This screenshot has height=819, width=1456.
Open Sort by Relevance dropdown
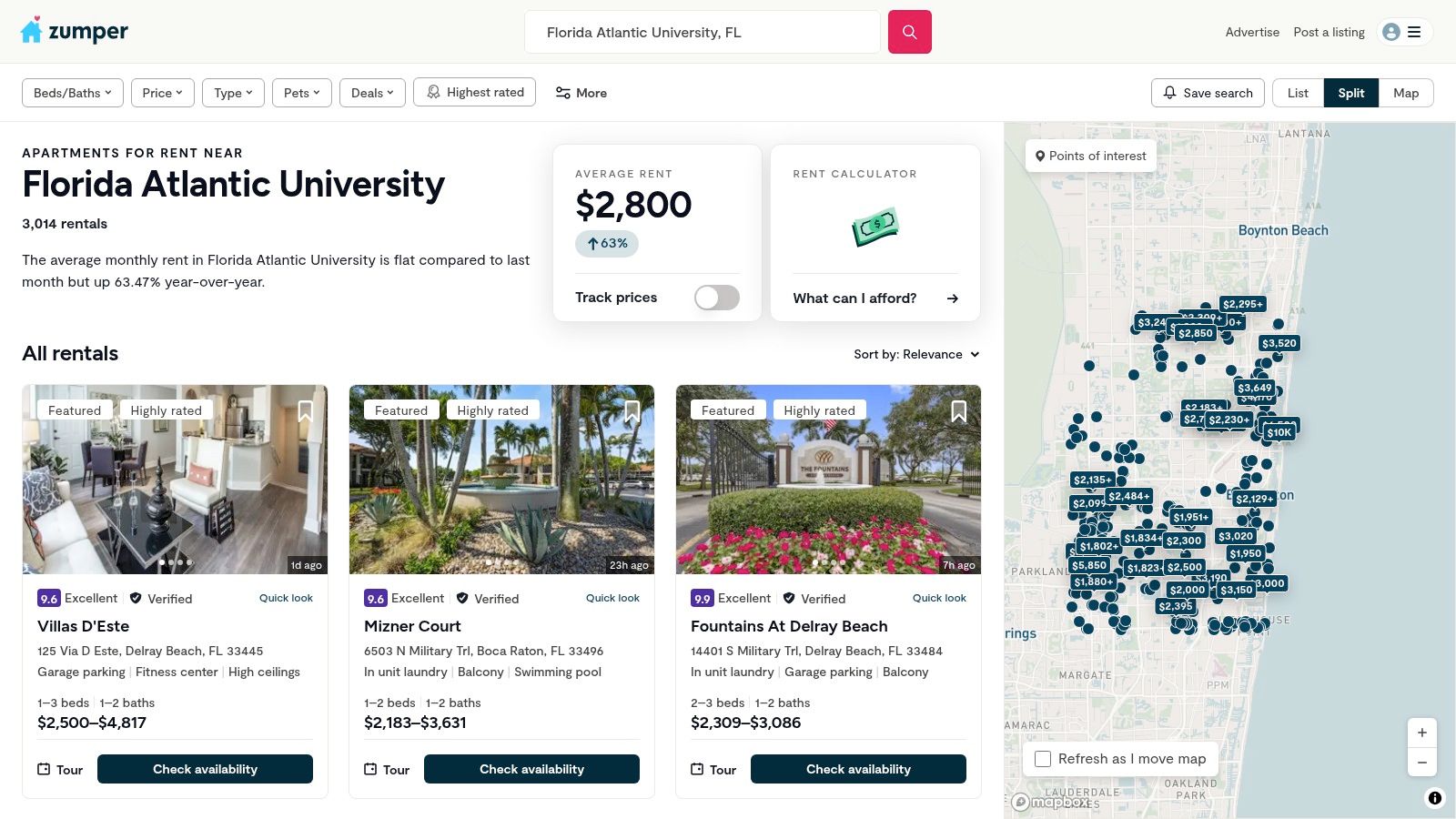point(916,354)
